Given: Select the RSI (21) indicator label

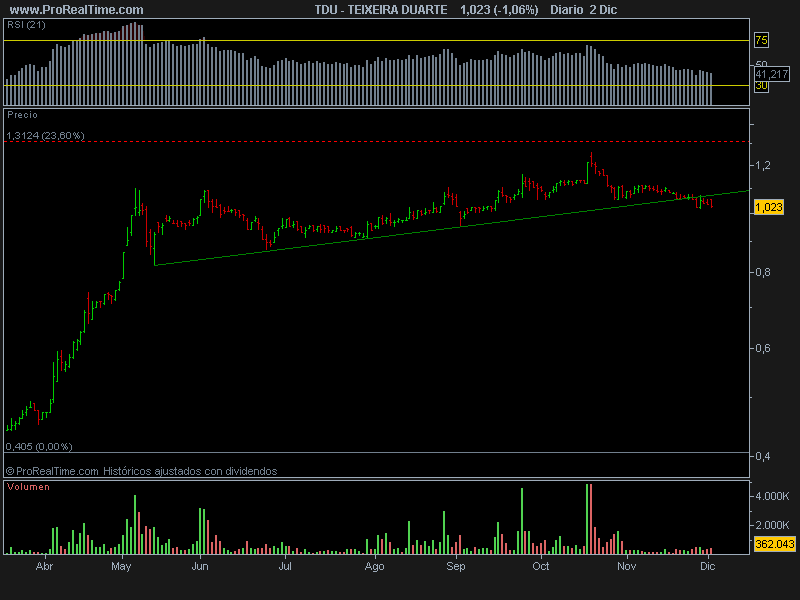Looking at the screenshot, I should point(26,25).
